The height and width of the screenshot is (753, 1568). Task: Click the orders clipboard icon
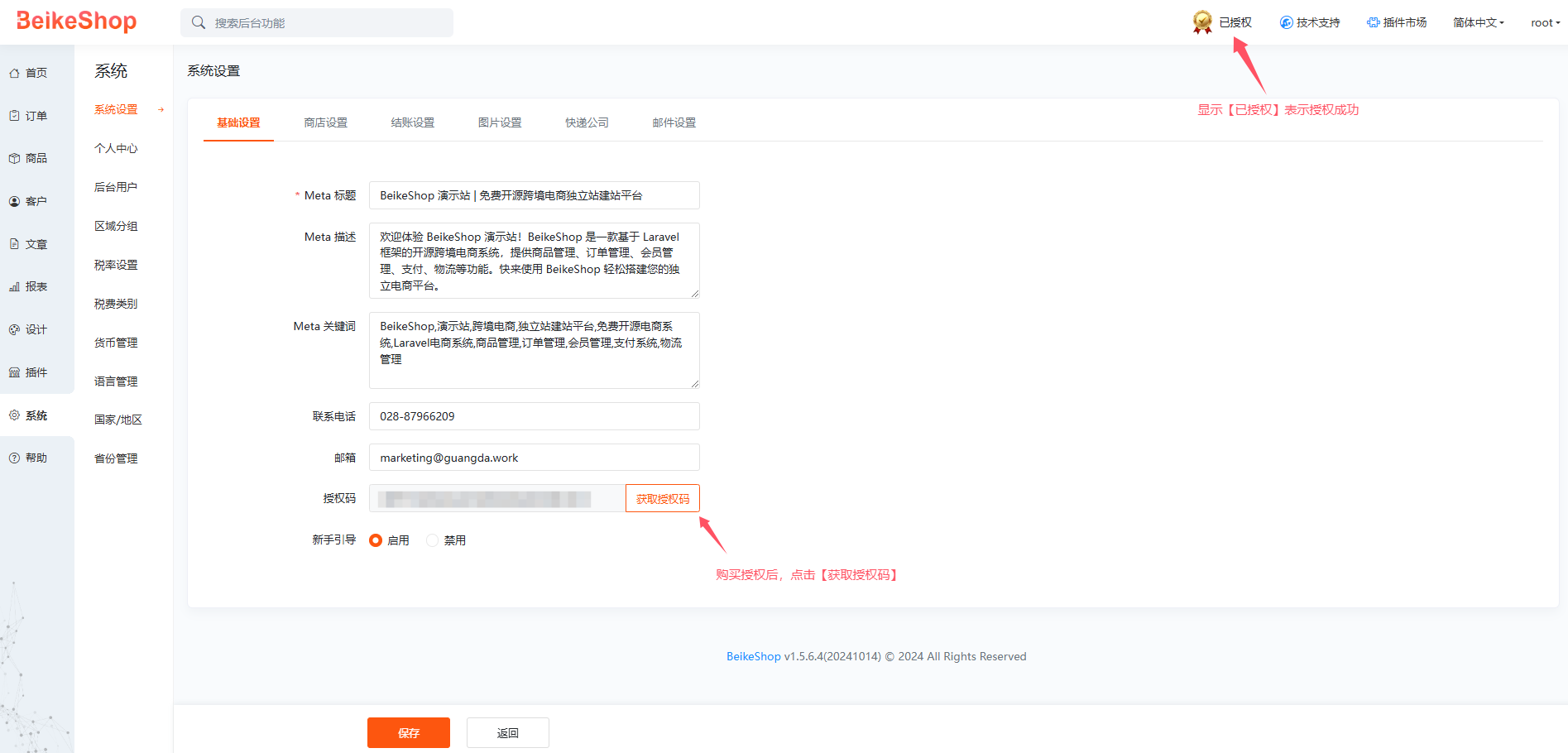click(14, 116)
